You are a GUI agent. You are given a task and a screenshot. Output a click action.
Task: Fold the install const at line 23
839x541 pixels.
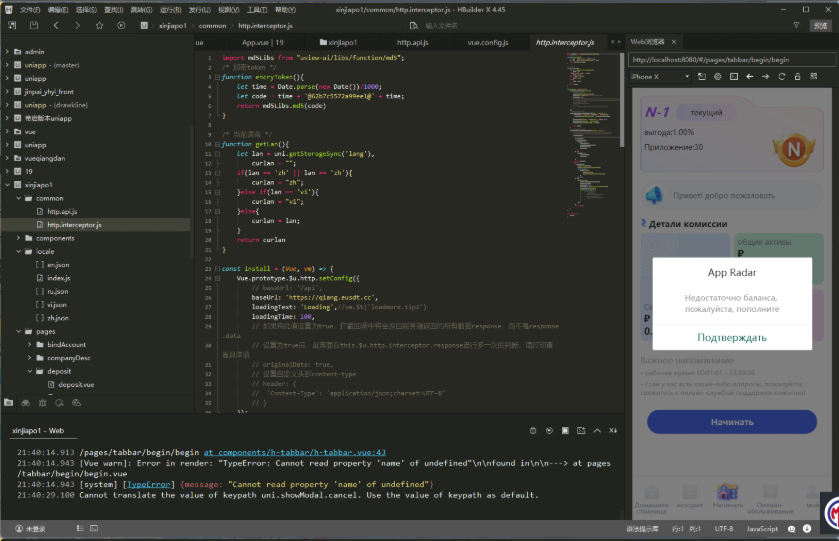[218, 269]
